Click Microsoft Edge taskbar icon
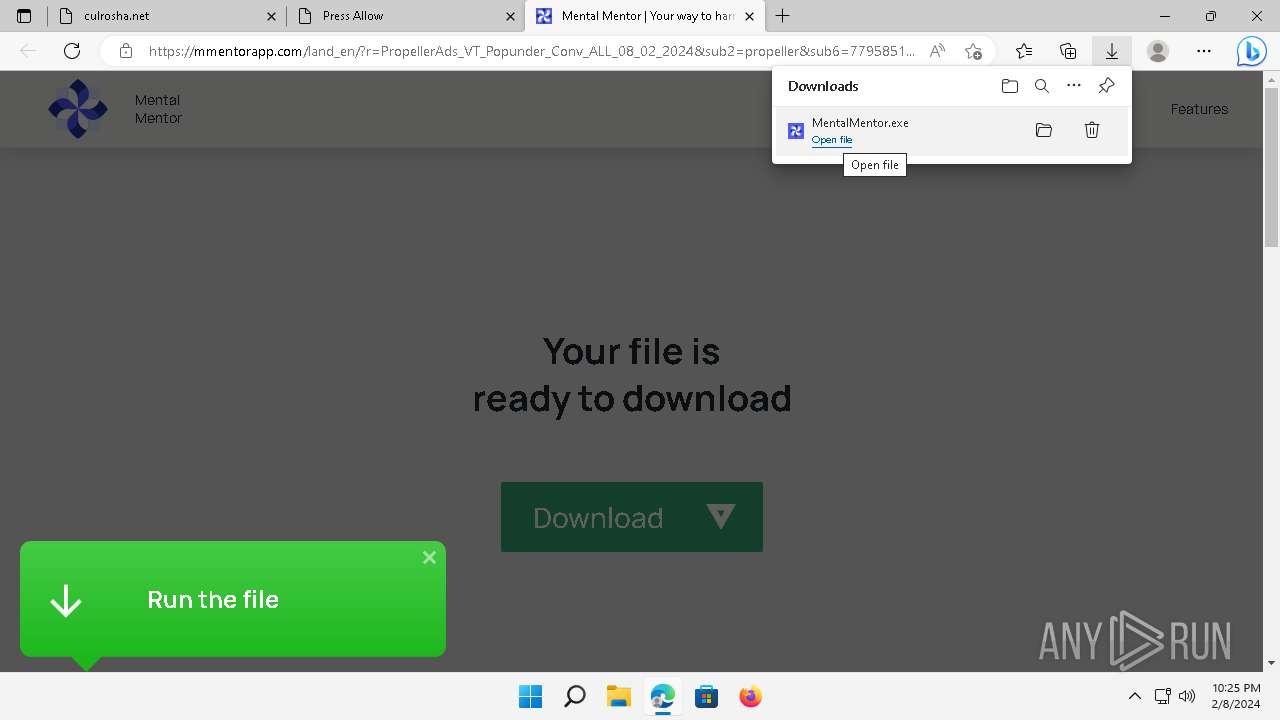1280x720 pixels. [662, 696]
